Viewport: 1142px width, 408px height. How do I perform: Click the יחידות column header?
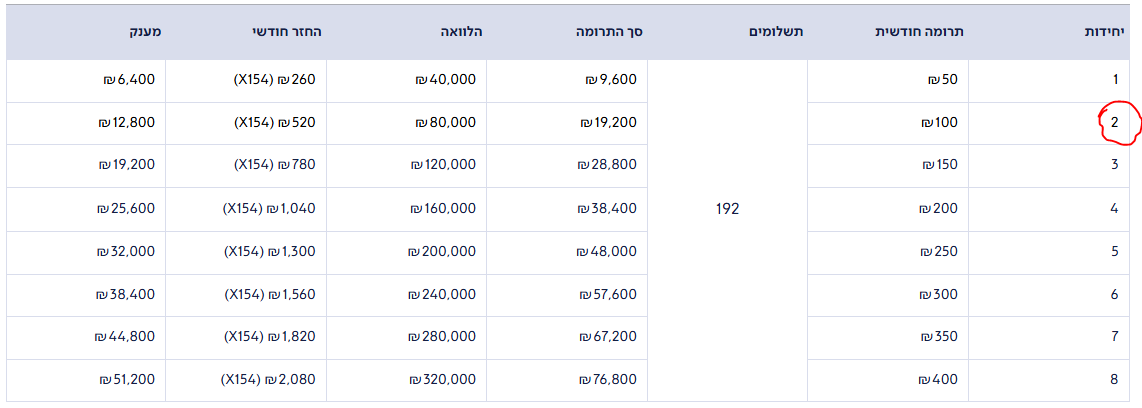[x=1105, y=32]
